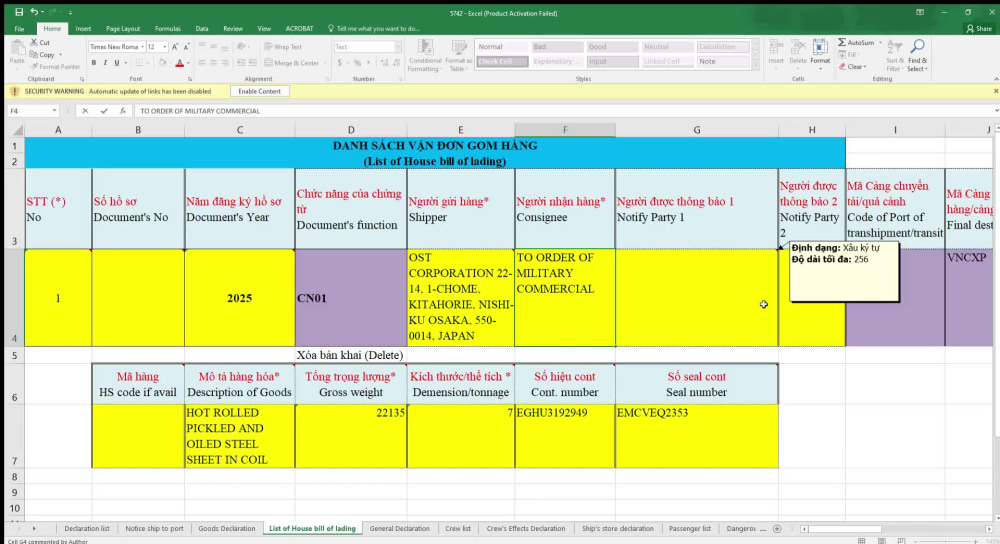Open the font size dropdown

pyautogui.click(x=165, y=47)
